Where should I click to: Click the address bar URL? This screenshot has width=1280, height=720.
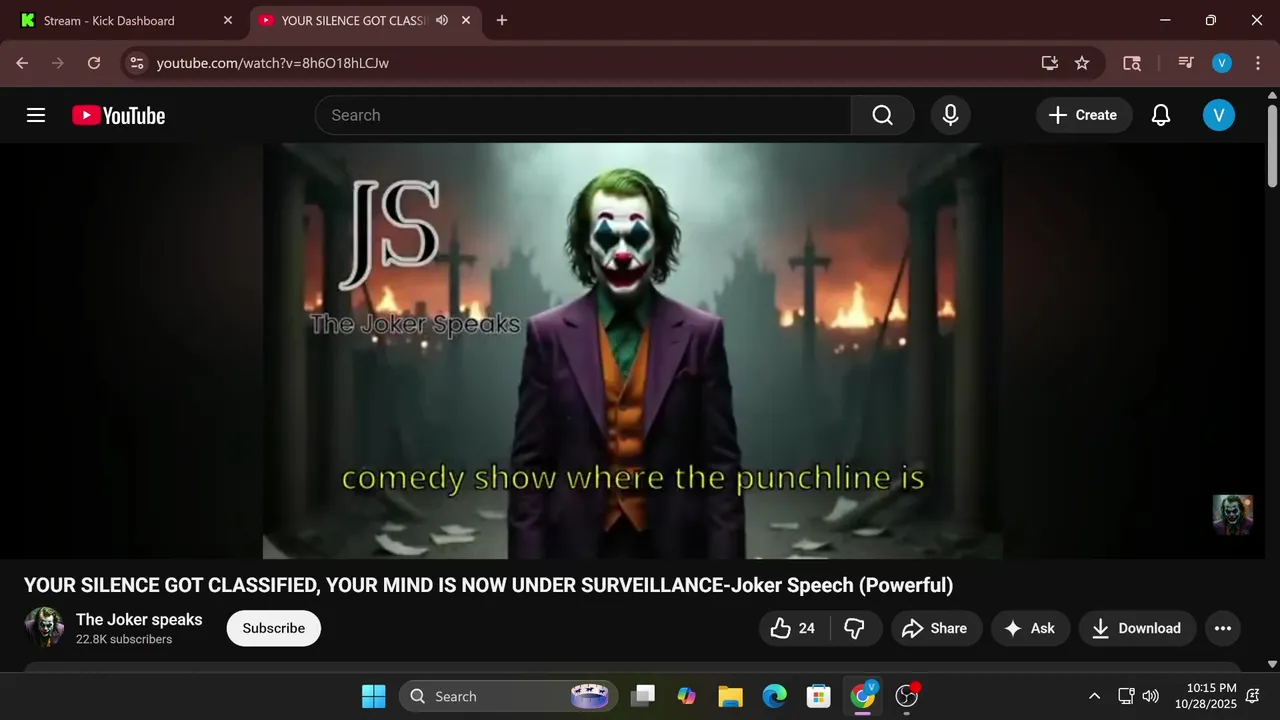pos(273,63)
